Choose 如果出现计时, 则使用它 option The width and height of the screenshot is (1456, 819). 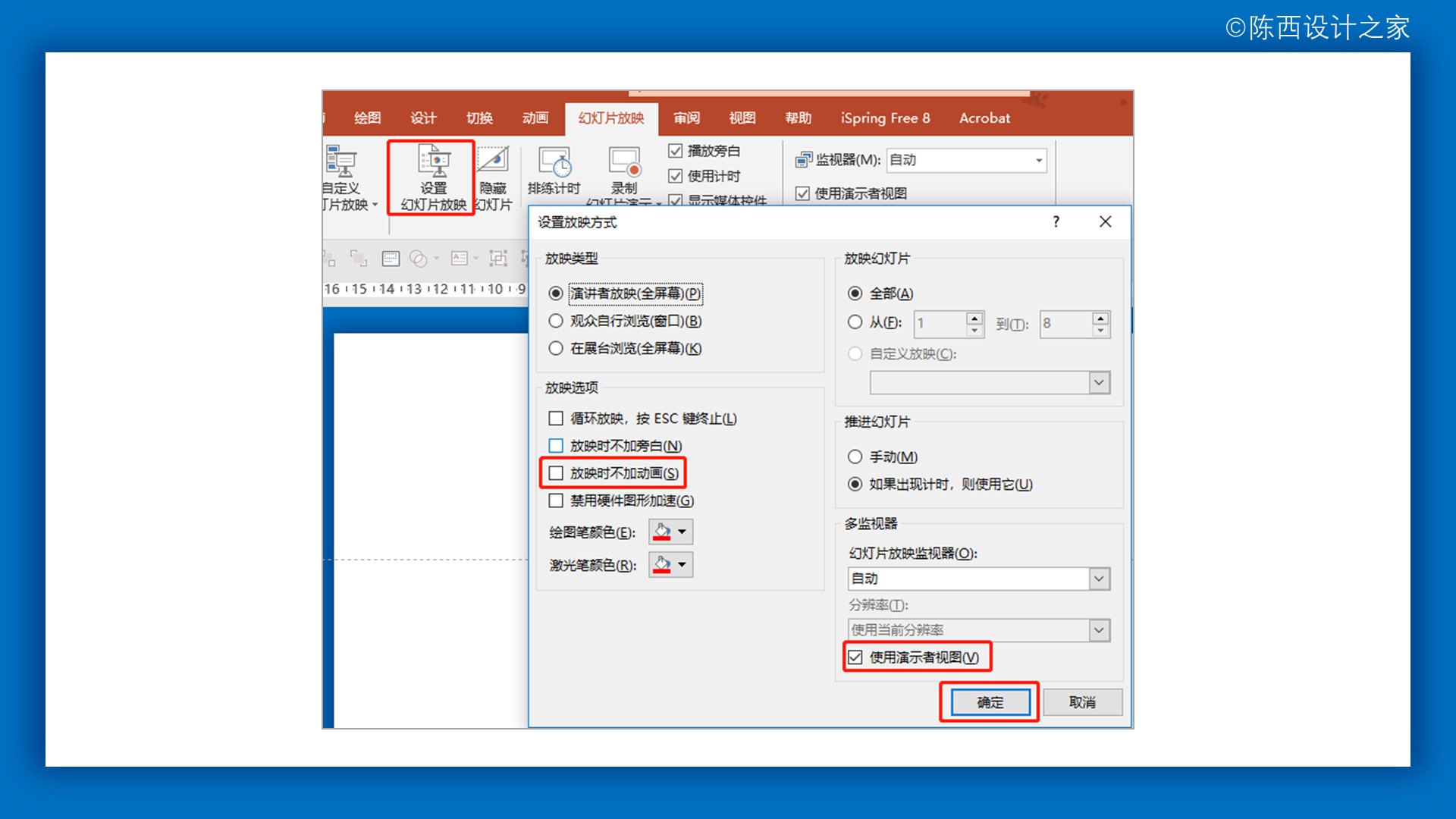click(855, 484)
